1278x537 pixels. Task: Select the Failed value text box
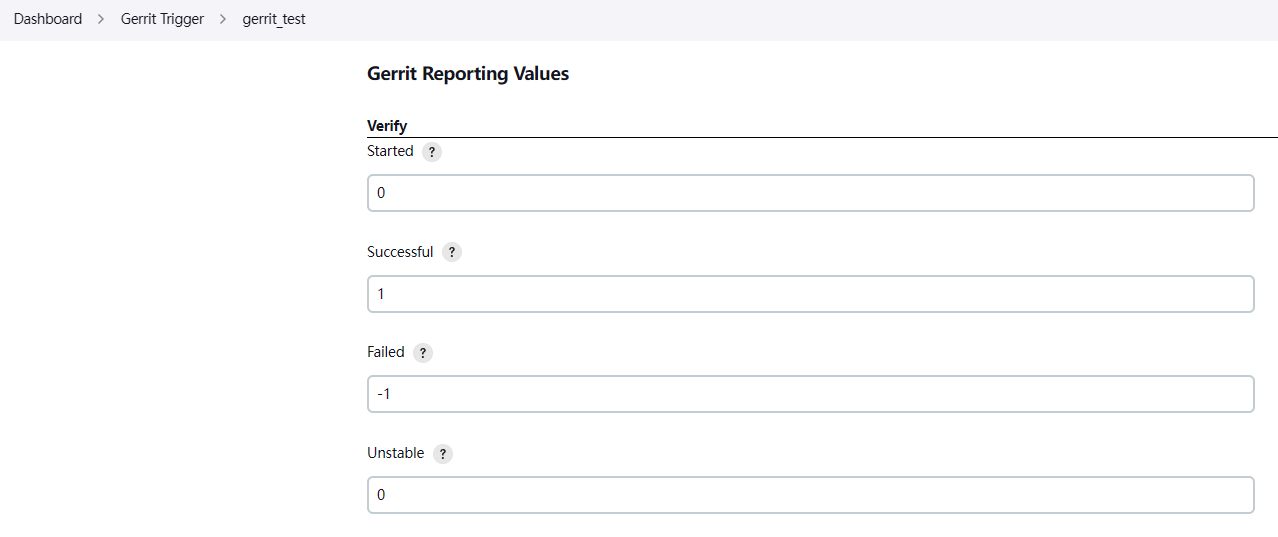point(810,394)
